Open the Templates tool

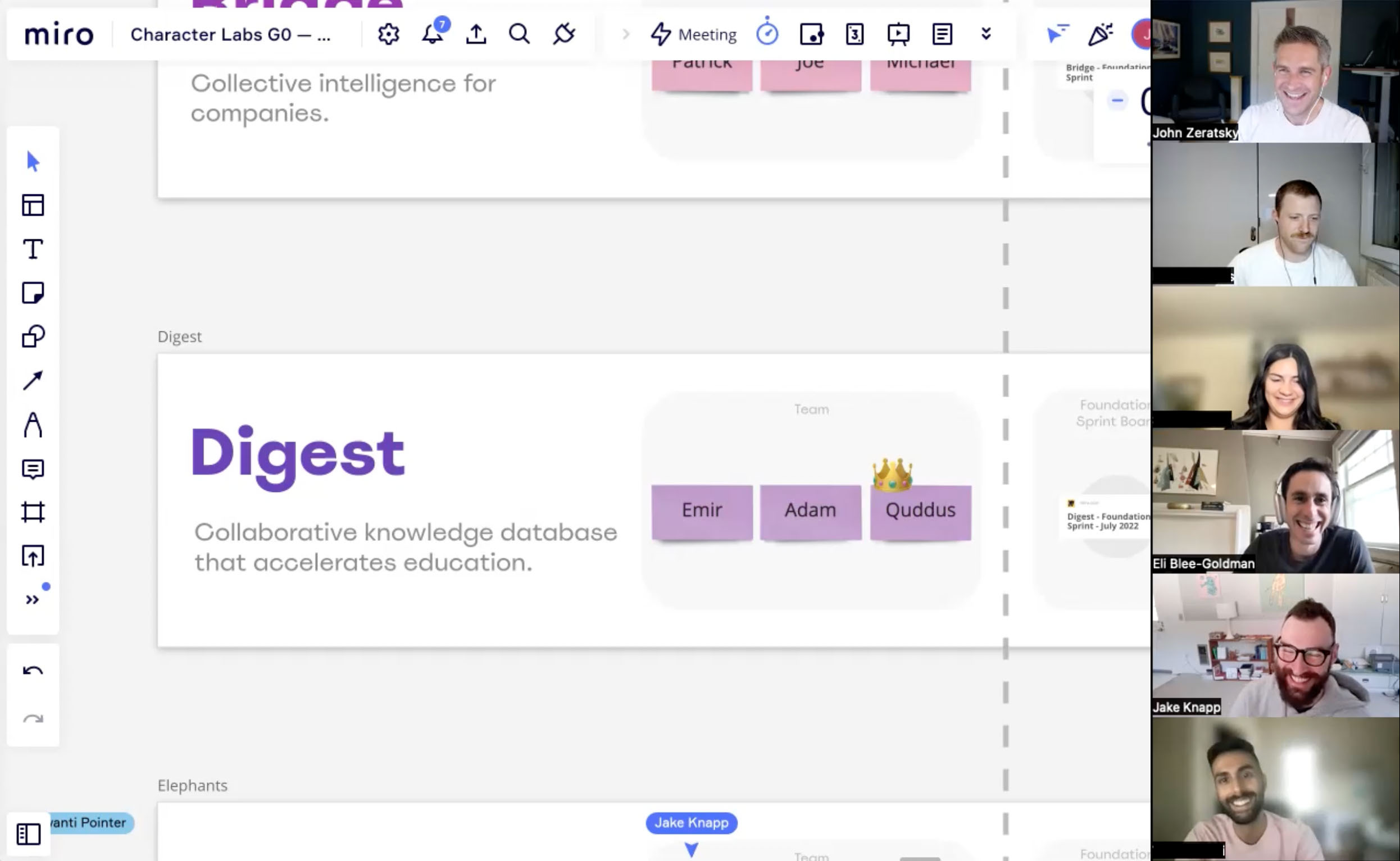click(33, 205)
